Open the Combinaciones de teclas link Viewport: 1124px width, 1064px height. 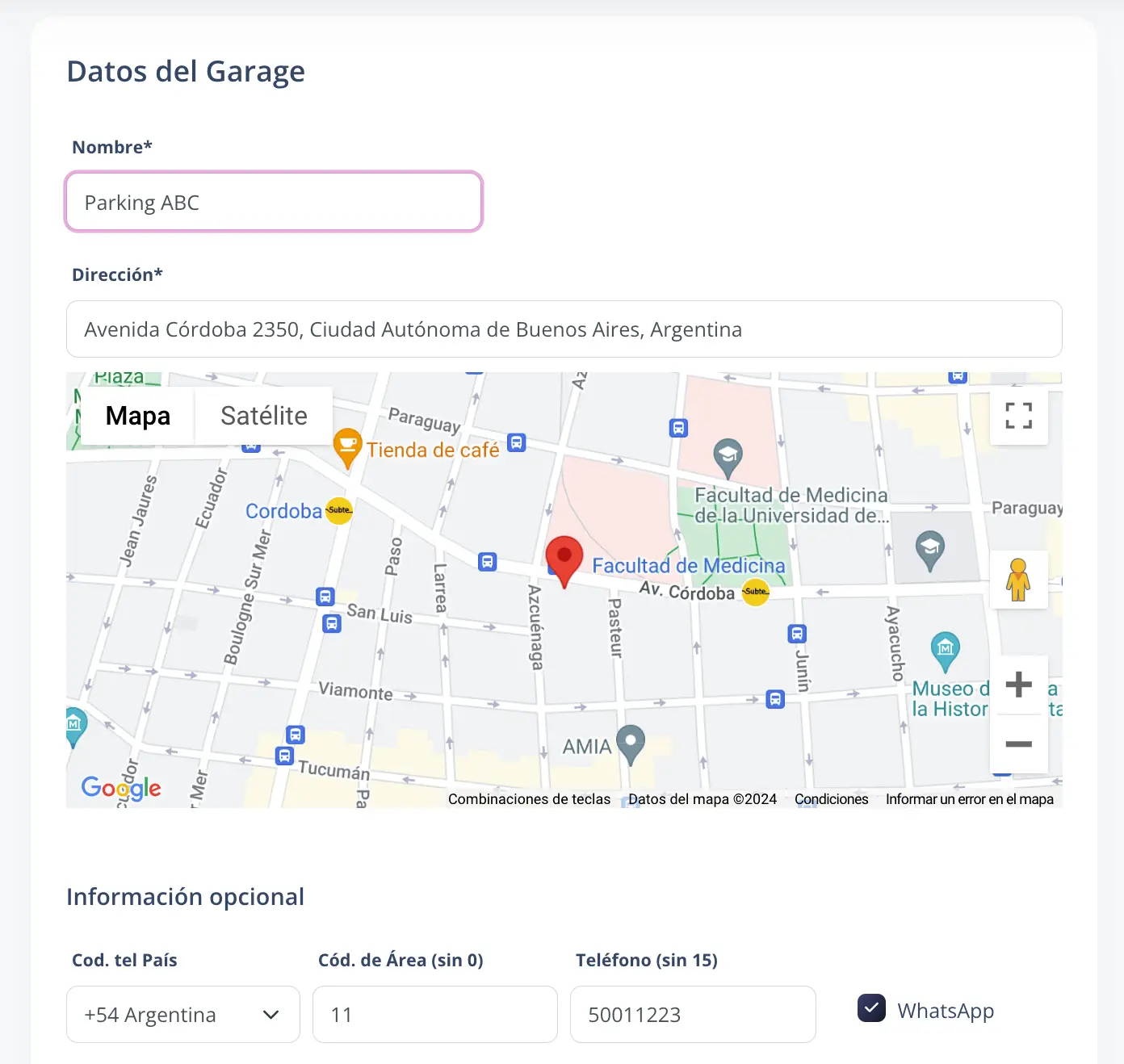coord(529,798)
